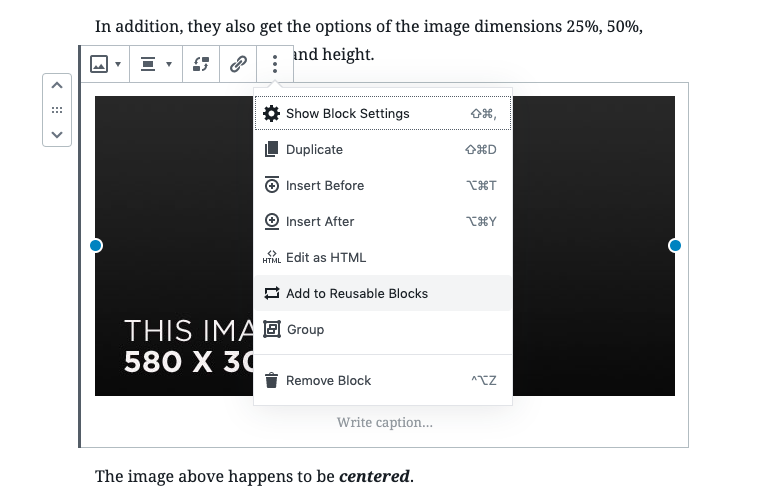Click the left blue resize handle
This screenshot has height=498, width=780.
click(x=96, y=246)
